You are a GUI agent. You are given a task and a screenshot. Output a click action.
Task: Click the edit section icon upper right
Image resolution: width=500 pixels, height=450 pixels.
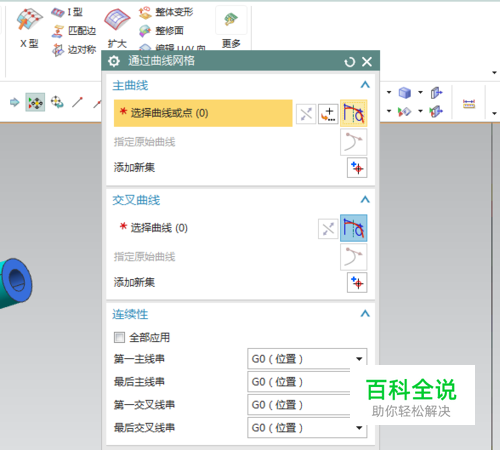(x=436, y=93)
